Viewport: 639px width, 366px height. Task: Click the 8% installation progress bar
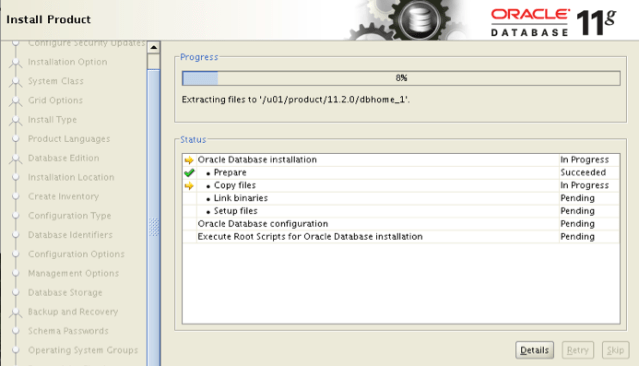click(401, 78)
